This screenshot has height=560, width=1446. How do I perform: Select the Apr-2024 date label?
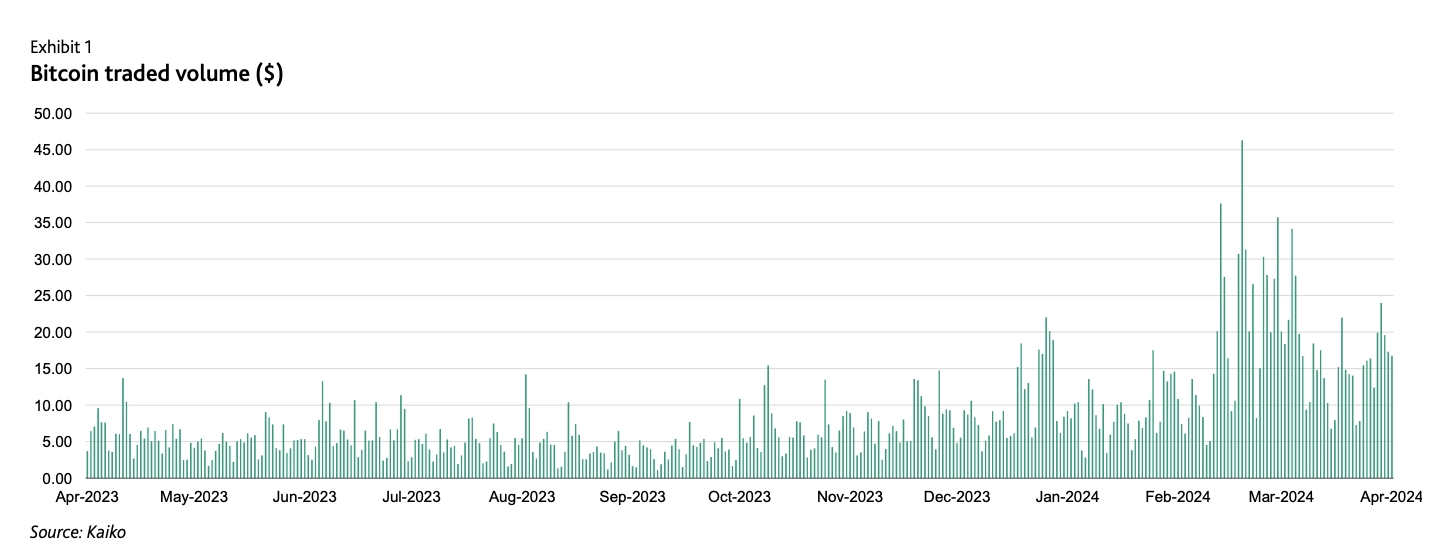tap(1392, 497)
